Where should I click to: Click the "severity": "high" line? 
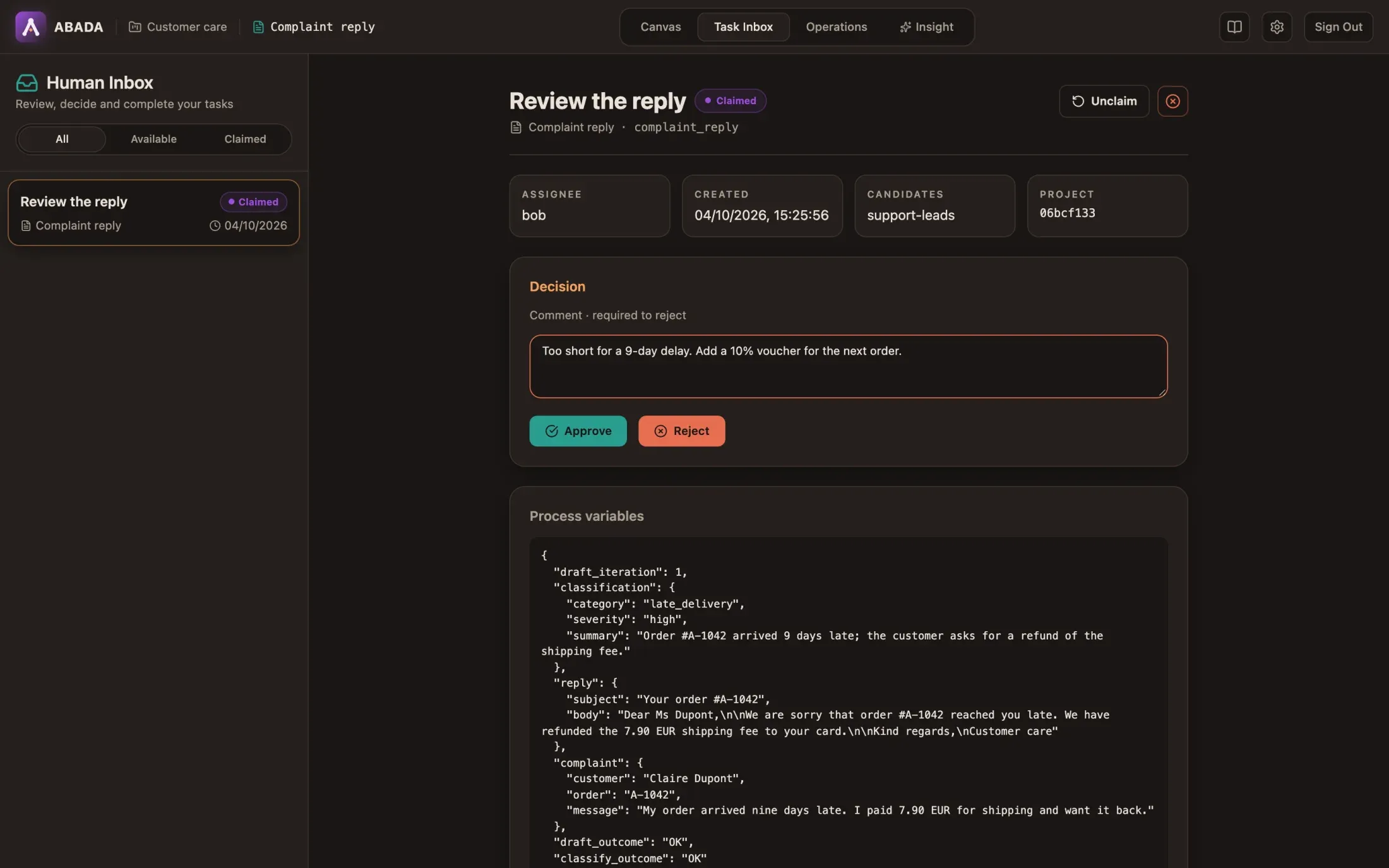626,619
